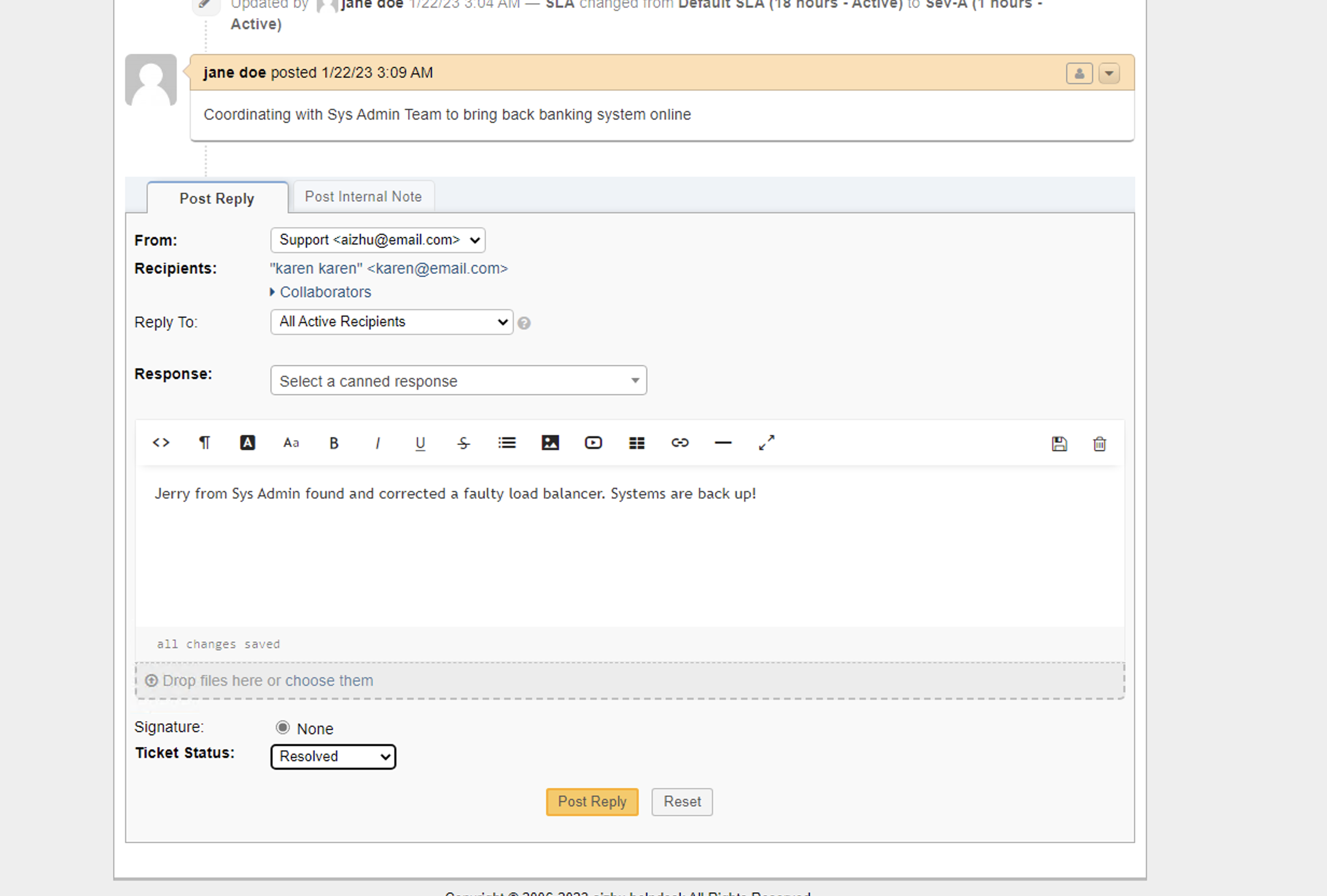Screen dimensions: 1327x896
Task: Click the orange Post Reply button
Action: tap(591, 802)
